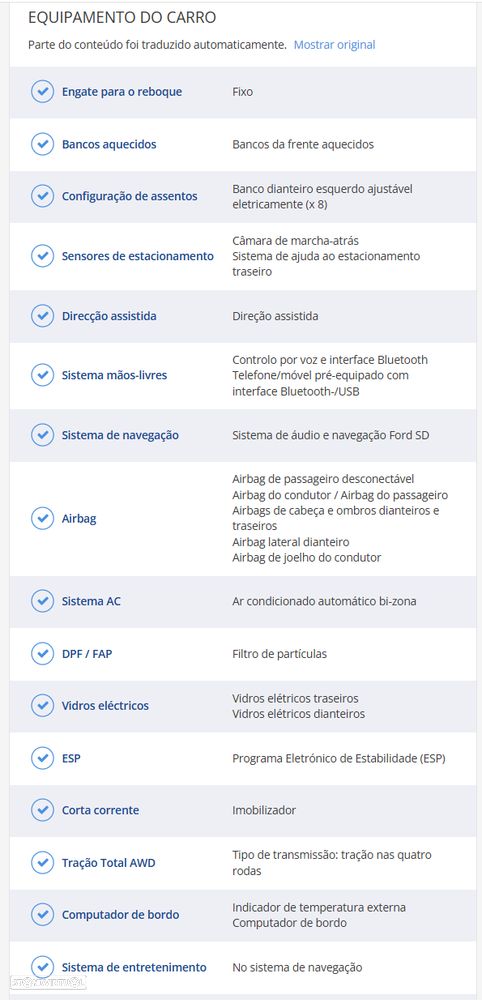Viewport: 482px width, 1000px height.
Task: Click the watermark logo in the bottom corner
Action: [x=48, y=983]
